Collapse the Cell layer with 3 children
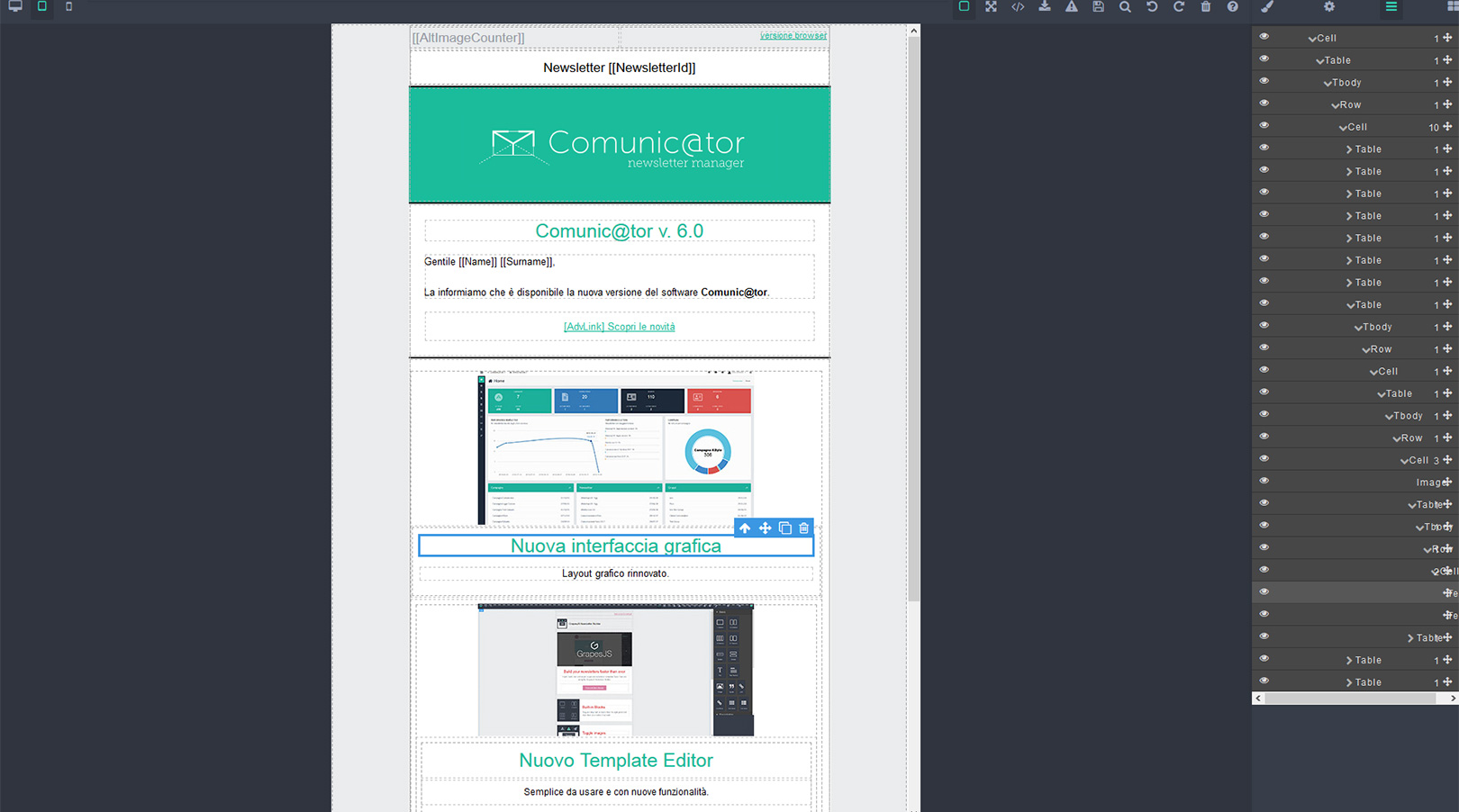 point(1404,461)
